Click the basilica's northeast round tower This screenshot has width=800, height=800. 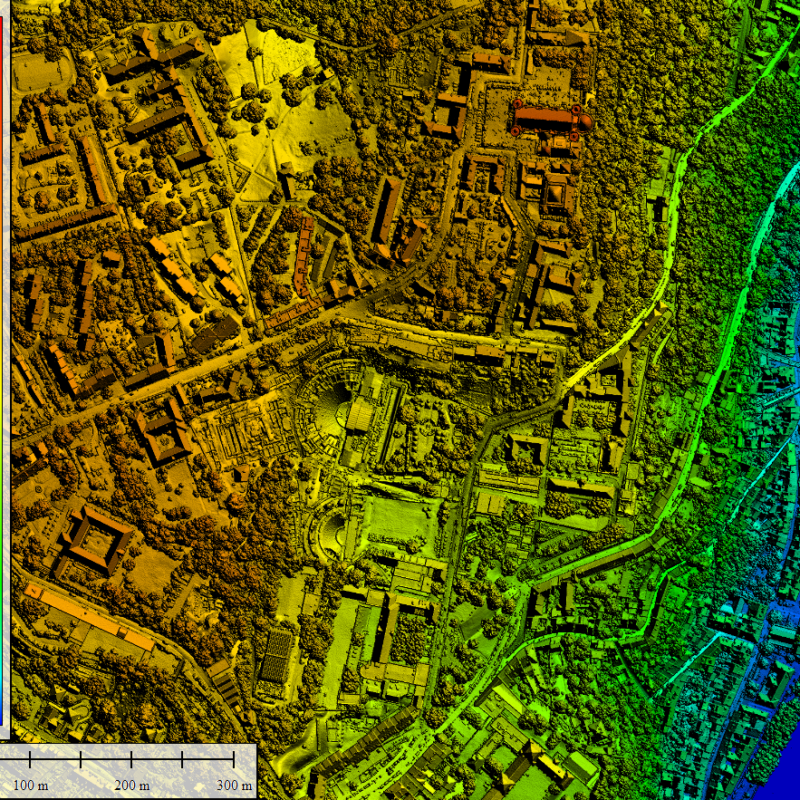[576, 108]
